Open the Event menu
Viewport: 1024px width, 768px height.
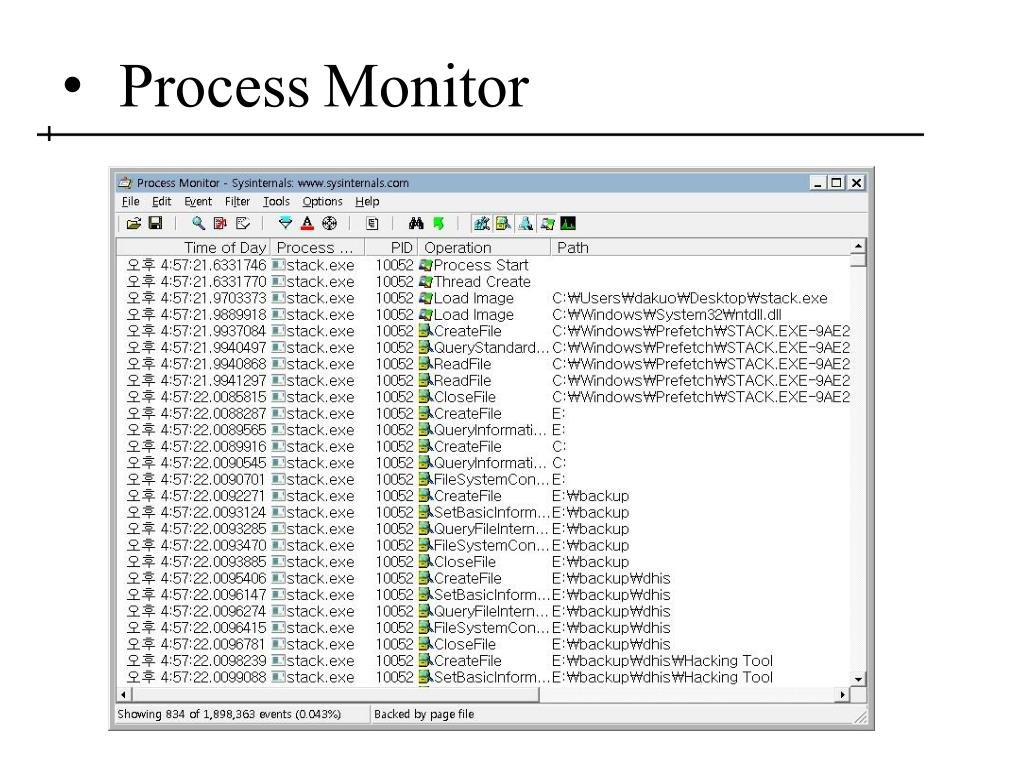pos(198,201)
